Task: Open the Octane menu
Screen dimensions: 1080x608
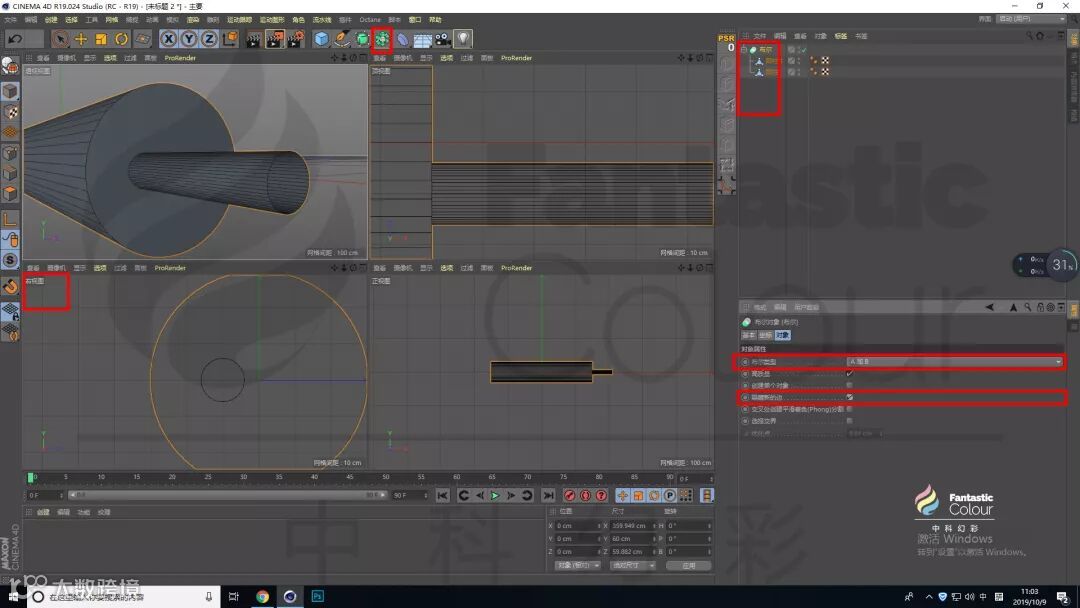Action: 369,19
